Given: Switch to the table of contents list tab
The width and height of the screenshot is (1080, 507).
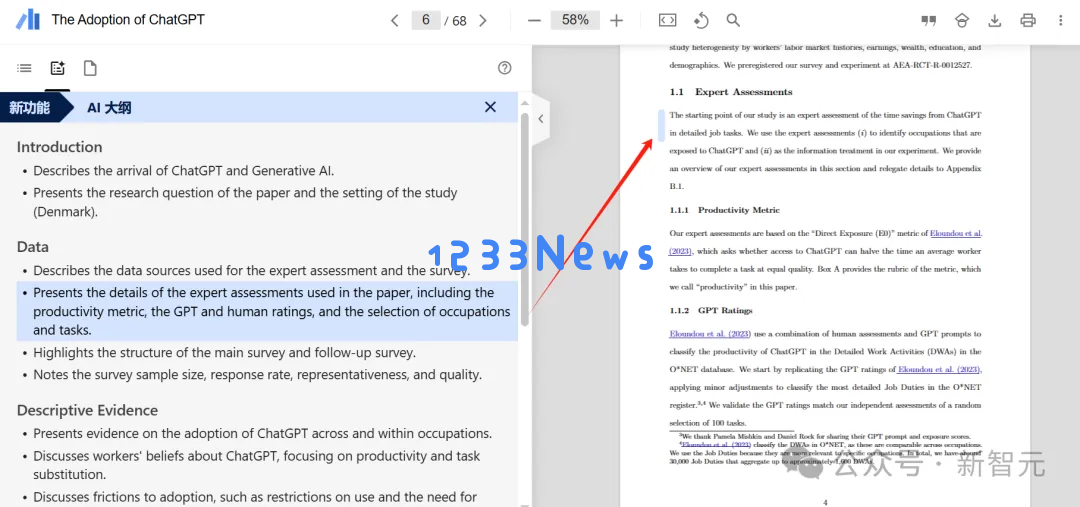Looking at the screenshot, I should click(x=24, y=68).
